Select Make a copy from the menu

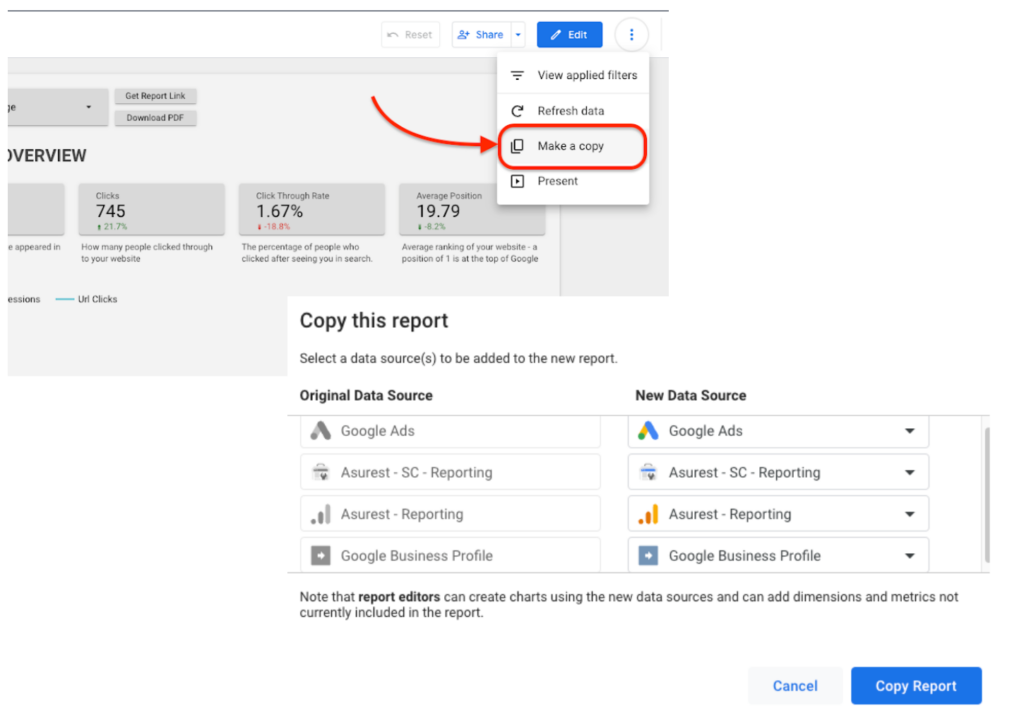click(571, 146)
